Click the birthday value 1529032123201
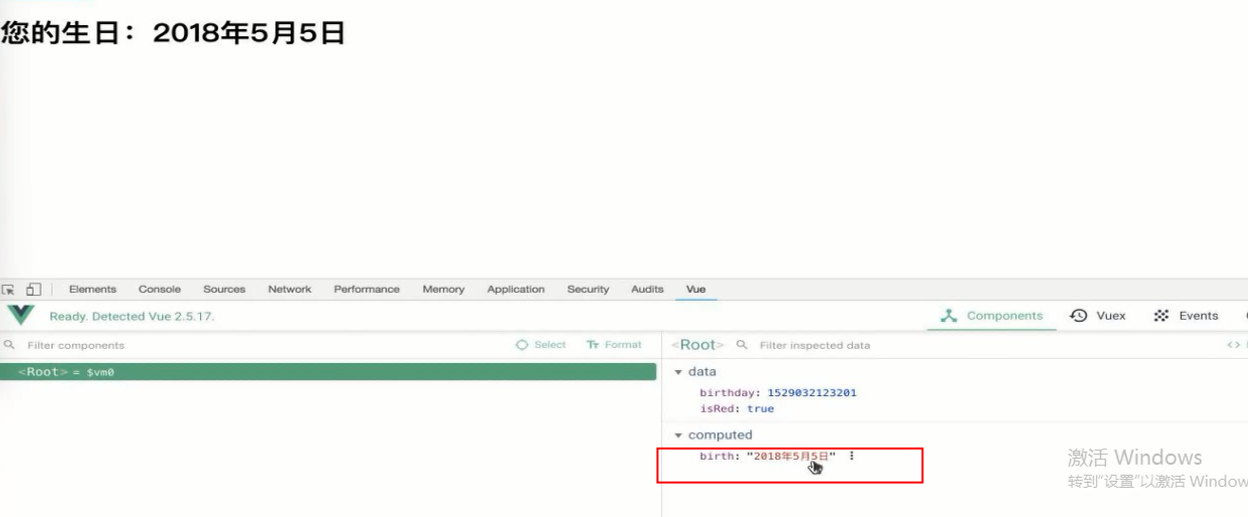The width and height of the screenshot is (1248, 517). pyautogui.click(x=812, y=393)
